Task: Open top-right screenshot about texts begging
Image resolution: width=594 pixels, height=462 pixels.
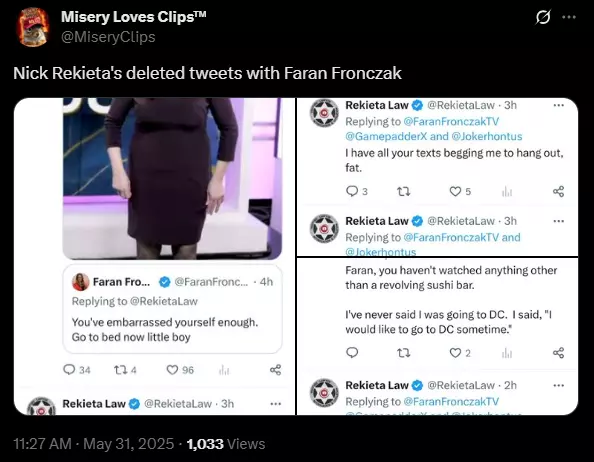Action: 437,176
